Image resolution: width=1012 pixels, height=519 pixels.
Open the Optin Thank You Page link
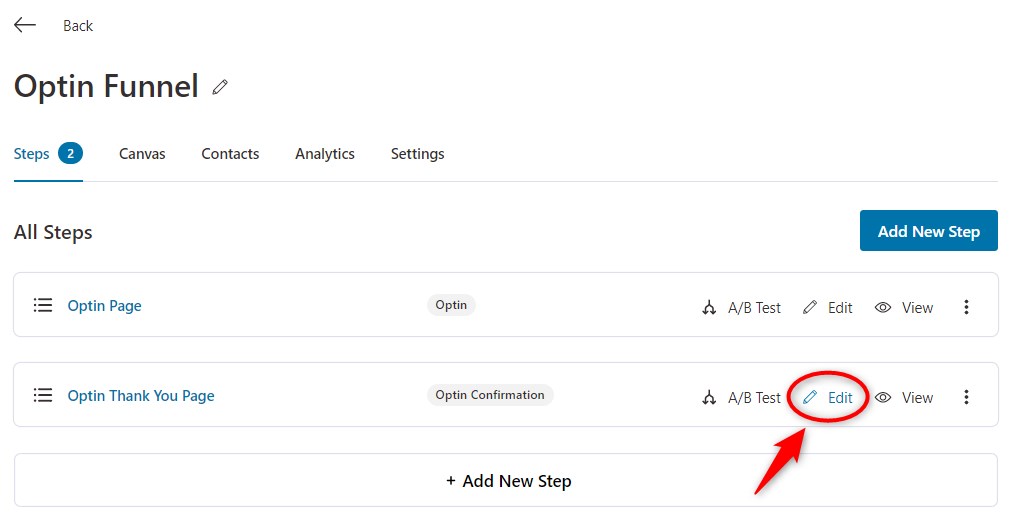tap(141, 396)
